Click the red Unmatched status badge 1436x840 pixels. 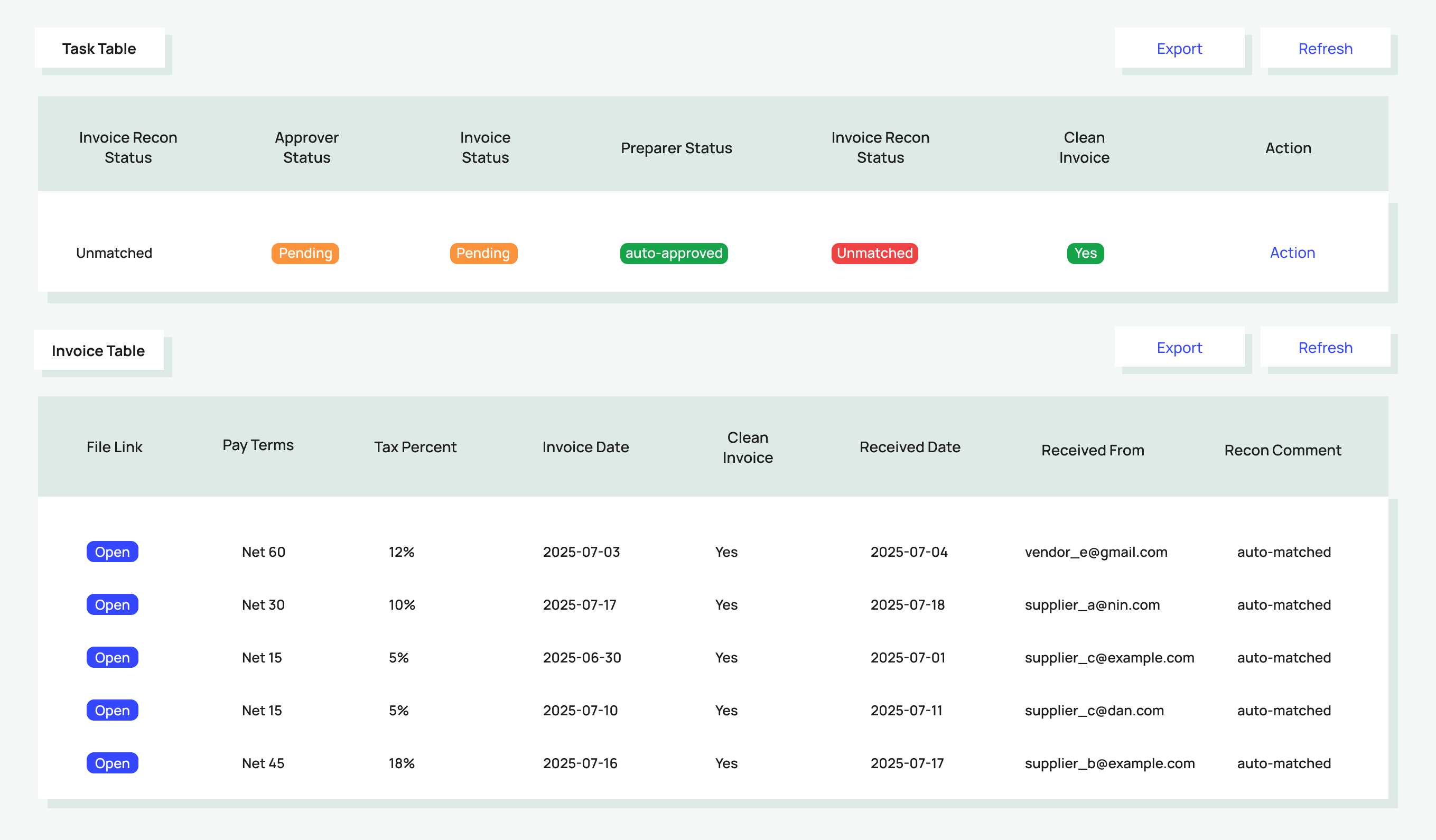tap(874, 253)
